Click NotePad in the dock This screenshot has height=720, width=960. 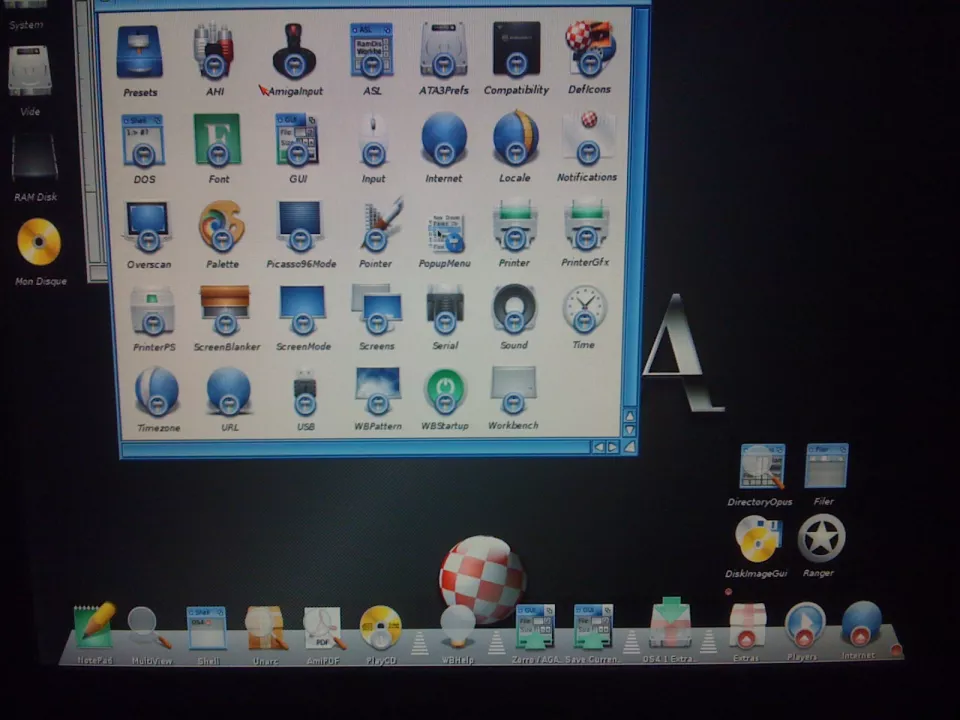tap(95, 627)
